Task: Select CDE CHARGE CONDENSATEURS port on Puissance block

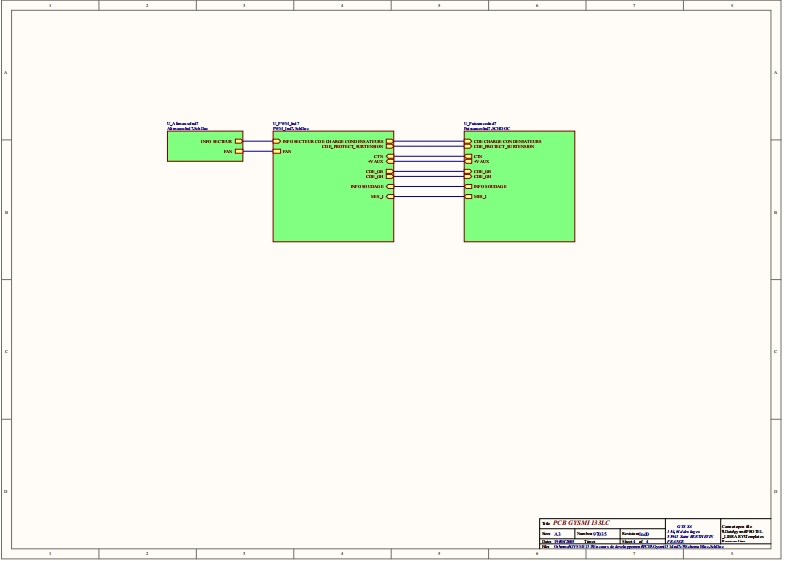Action: click(x=468, y=142)
